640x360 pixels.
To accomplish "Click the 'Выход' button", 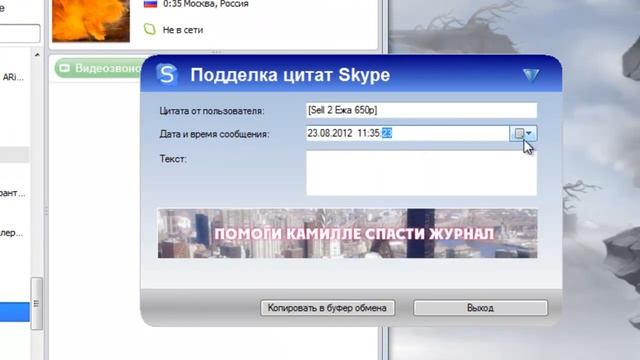I will (x=480, y=308).
